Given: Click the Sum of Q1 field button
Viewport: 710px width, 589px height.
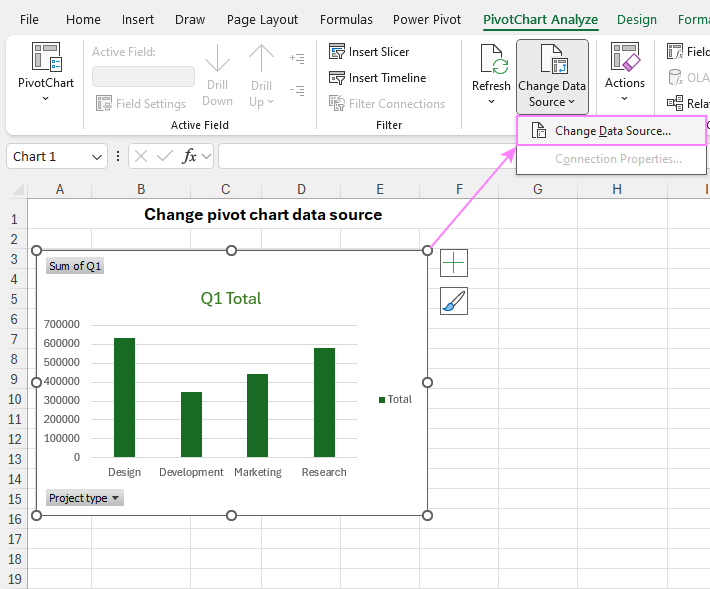Looking at the screenshot, I should [x=75, y=266].
